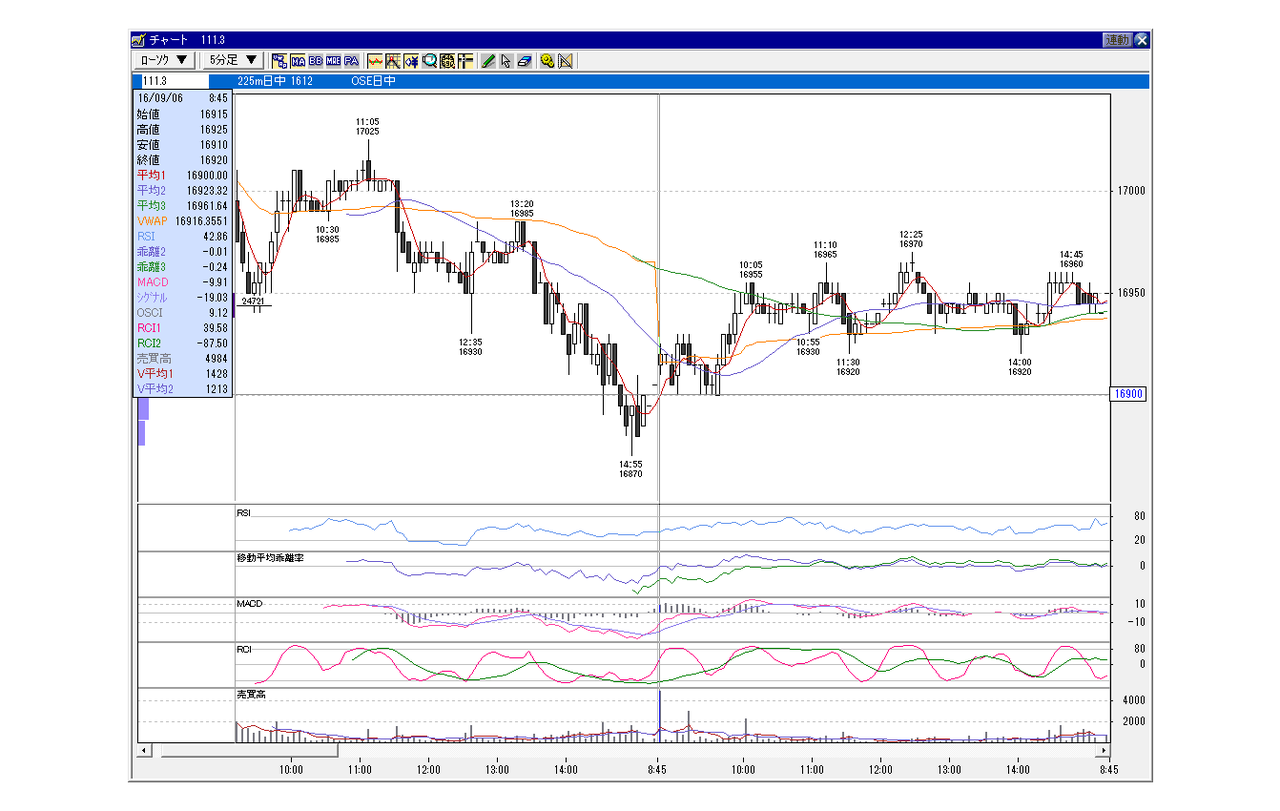Viewport: 1280px width, 811px height.
Task: Open the 5分足 timeframe dropdown
Action: pyautogui.click(x=233, y=61)
